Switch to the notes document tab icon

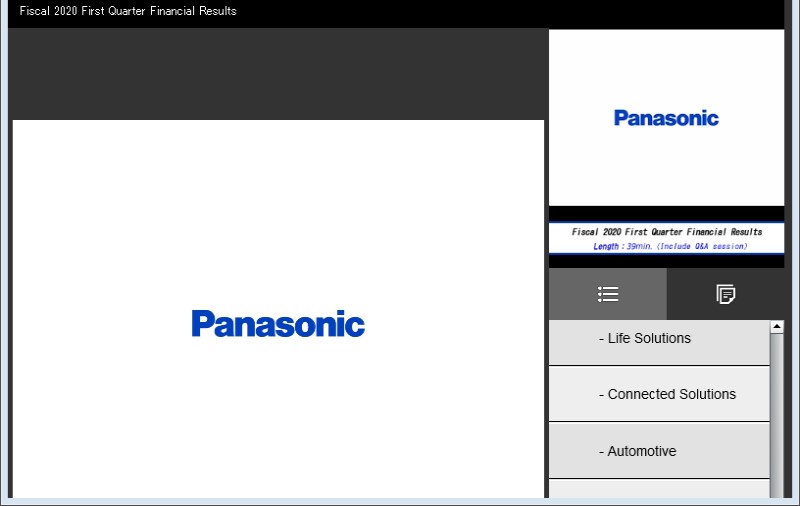(x=726, y=294)
